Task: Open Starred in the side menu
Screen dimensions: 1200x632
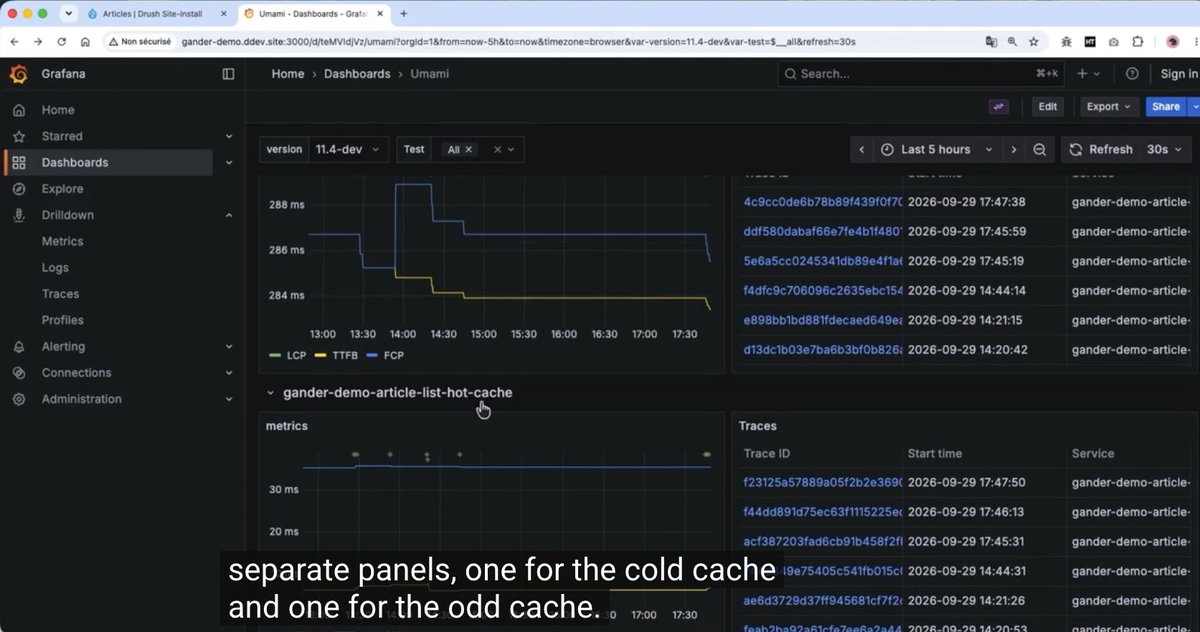Action: click(x=62, y=136)
